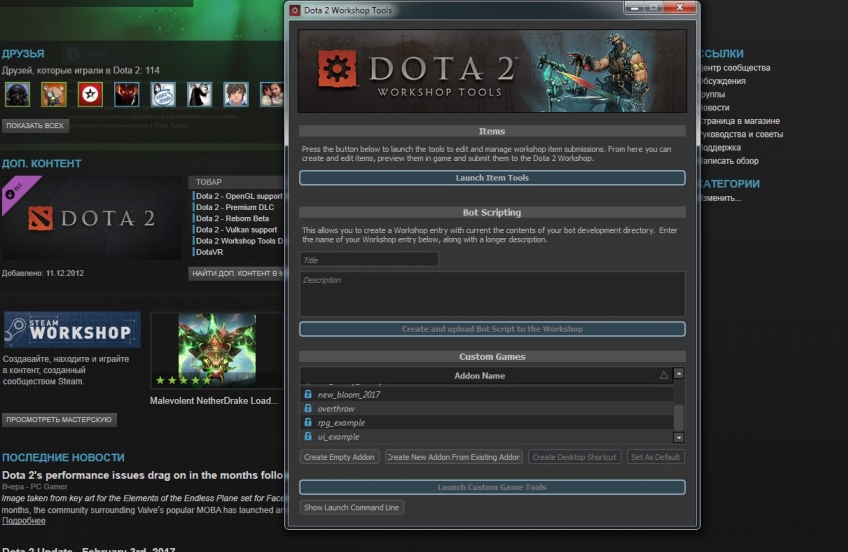This screenshot has height=552, width=848.
Task: Click the gear logo in Workshop Tools banner
Action: pyautogui.click(x=337, y=69)
